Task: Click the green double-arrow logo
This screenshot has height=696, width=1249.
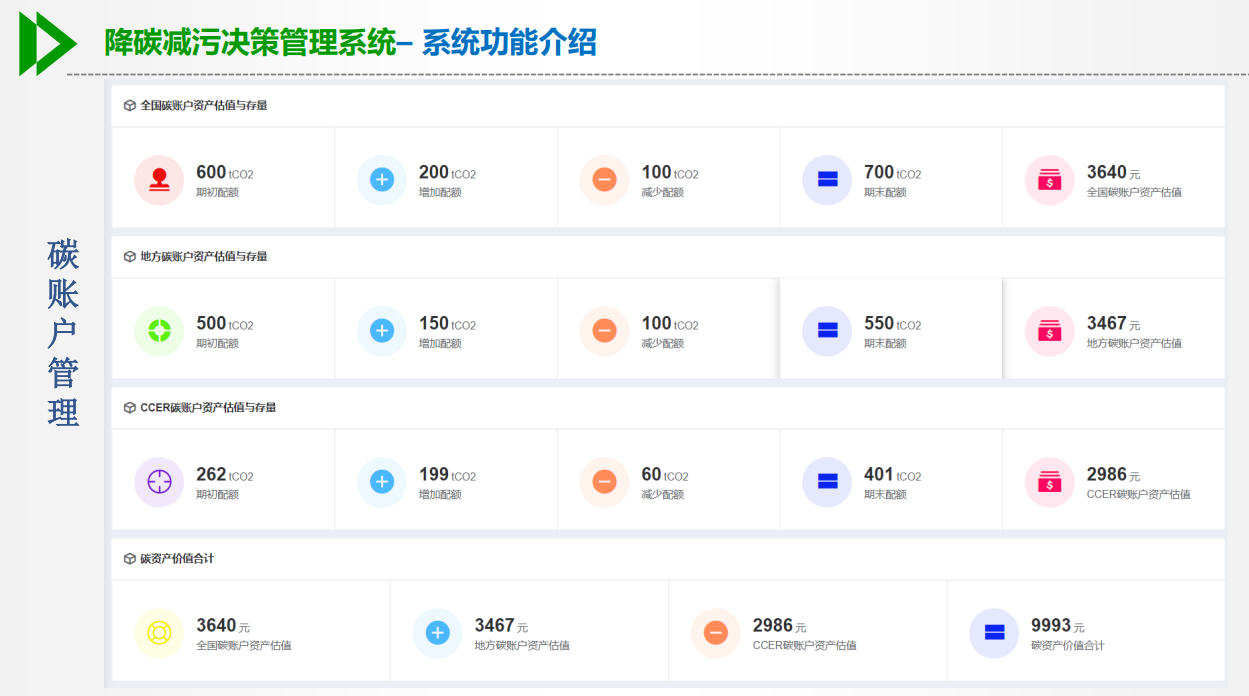Action: (47, 43)
